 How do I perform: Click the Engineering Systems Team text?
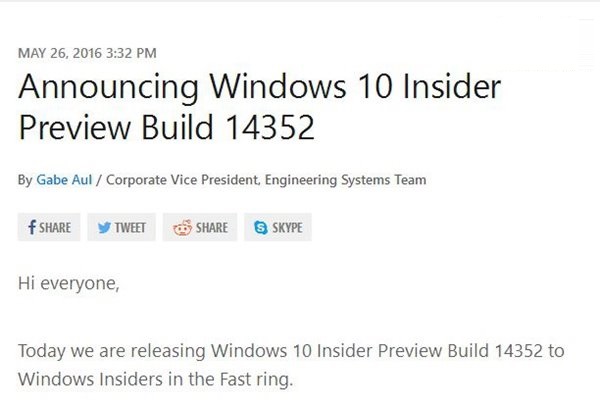(x=346, y=180)
